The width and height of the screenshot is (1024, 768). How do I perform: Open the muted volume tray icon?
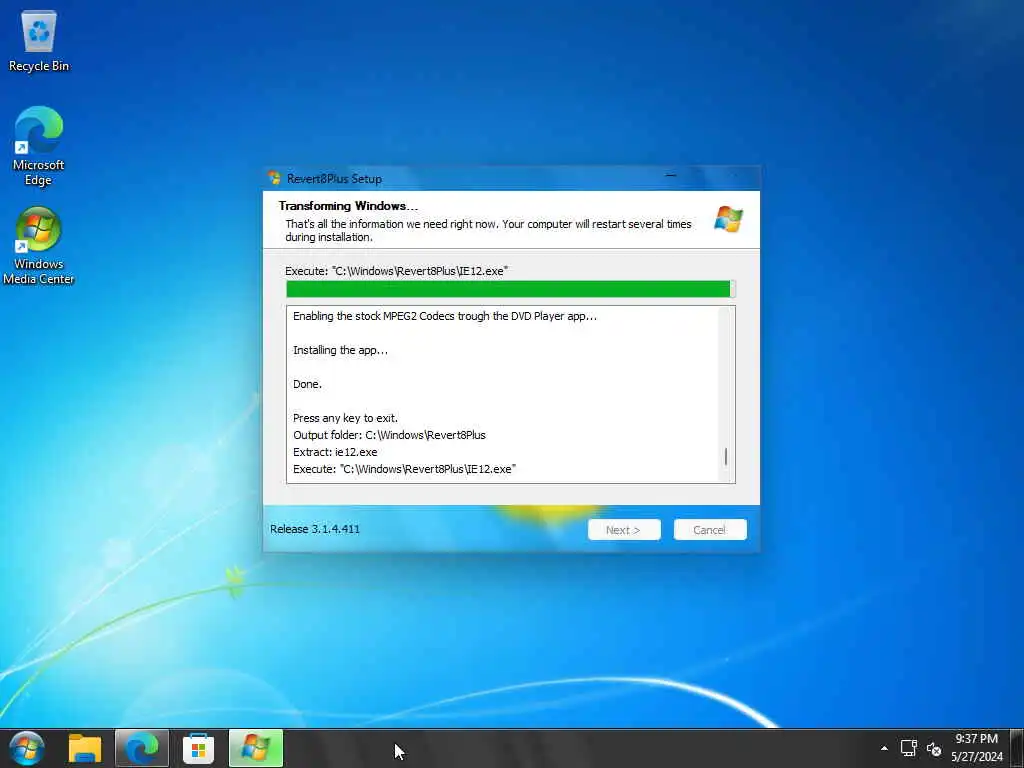(934, 748)
